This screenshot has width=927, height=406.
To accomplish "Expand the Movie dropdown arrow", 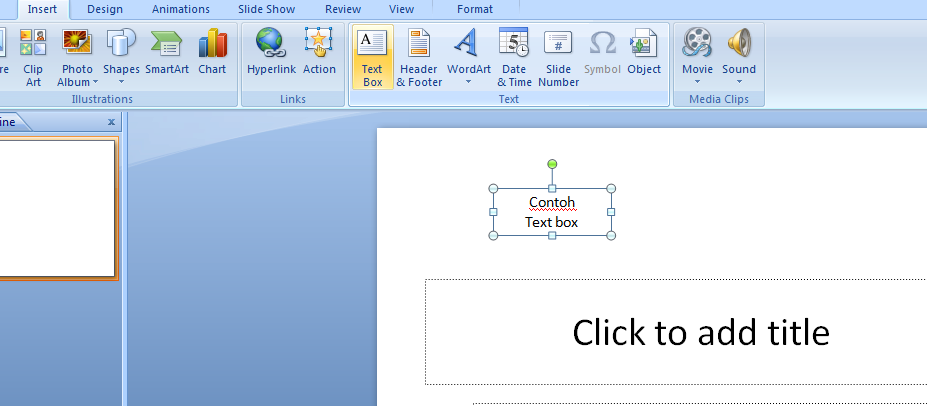I will [x=697, y=82].
